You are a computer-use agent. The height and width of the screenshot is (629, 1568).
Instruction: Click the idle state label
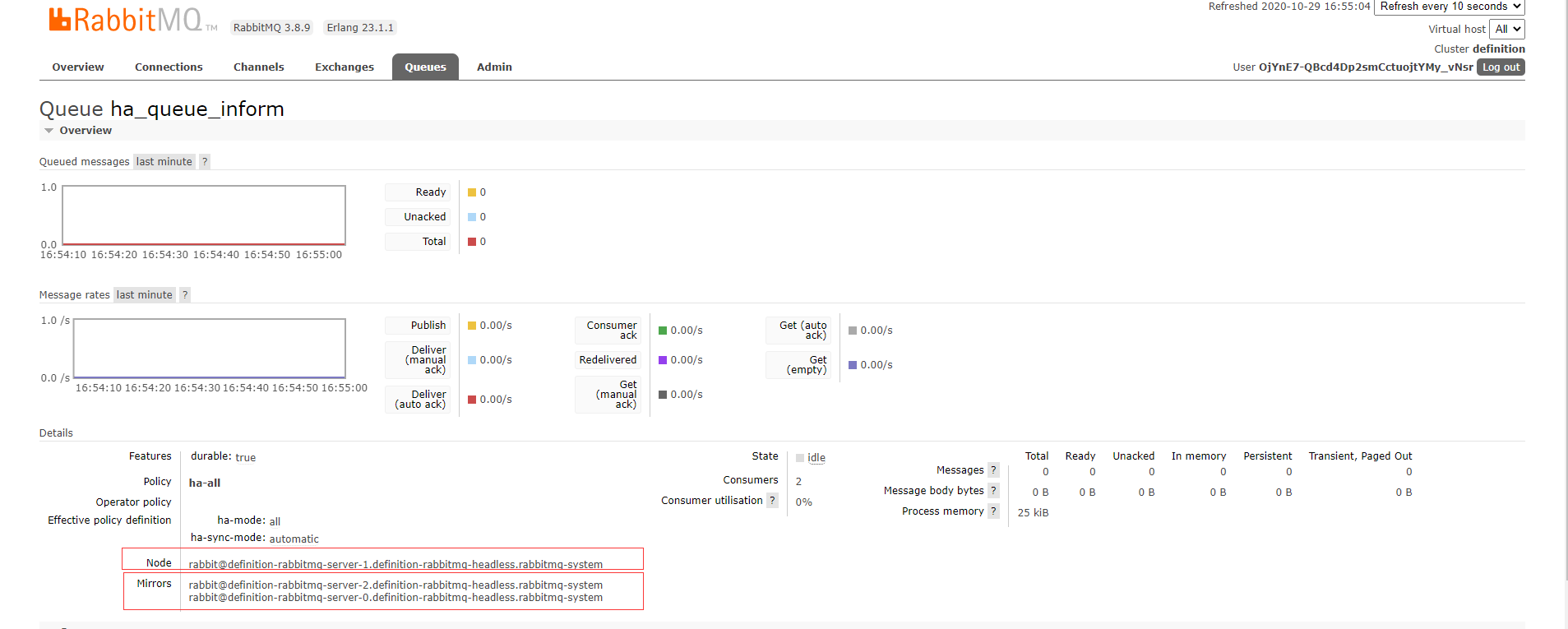click(x=816, y=458)
